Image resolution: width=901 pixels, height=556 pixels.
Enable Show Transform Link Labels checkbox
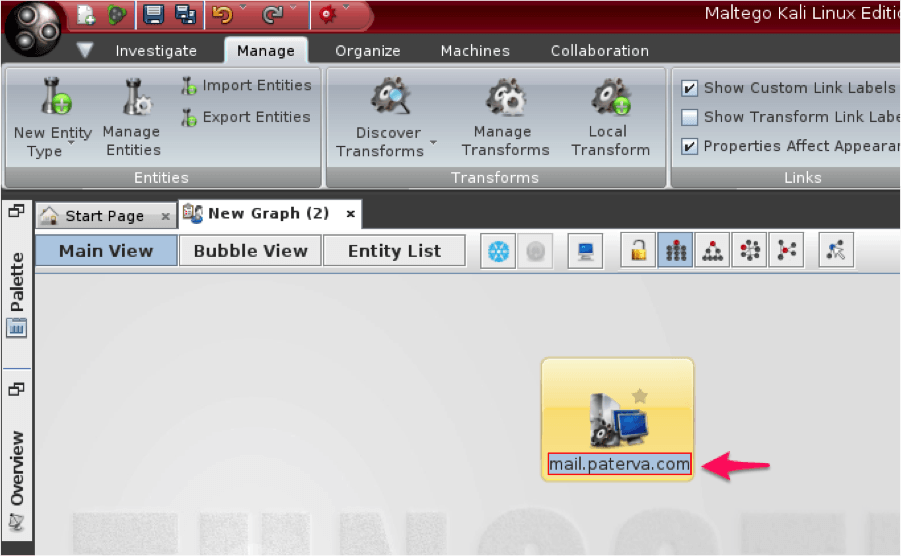point(690,117)
